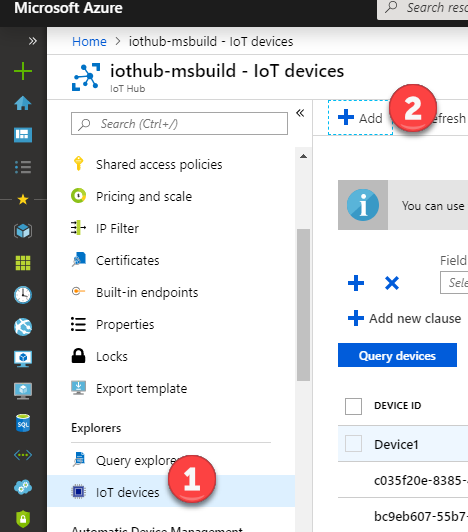Click the blue info icon in the banner

(363, 205)
